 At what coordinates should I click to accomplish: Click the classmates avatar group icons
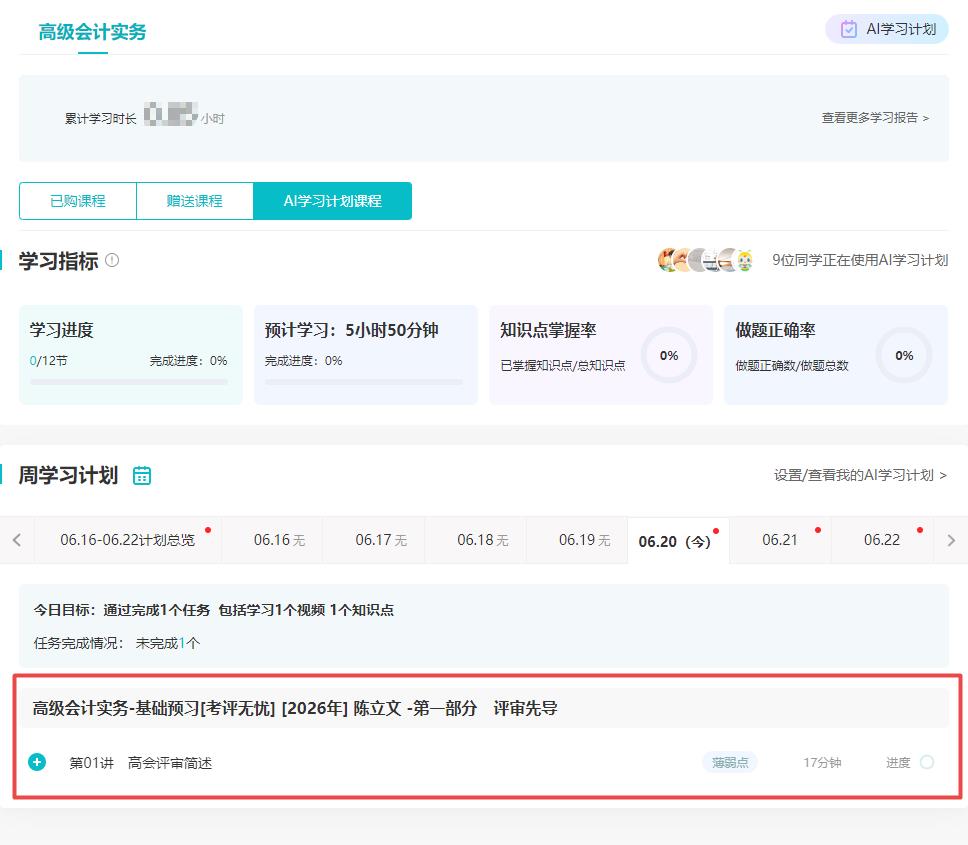tap(706, 260)
